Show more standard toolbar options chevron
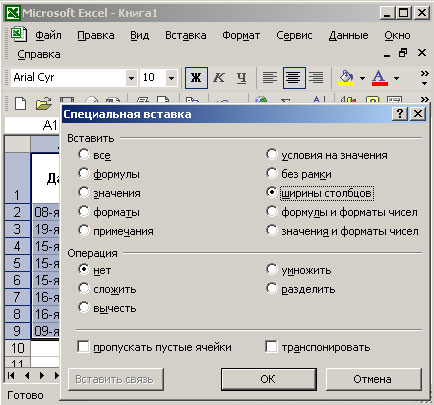The width and height of the screenshot is (434, 405). [x=424, y=99]
